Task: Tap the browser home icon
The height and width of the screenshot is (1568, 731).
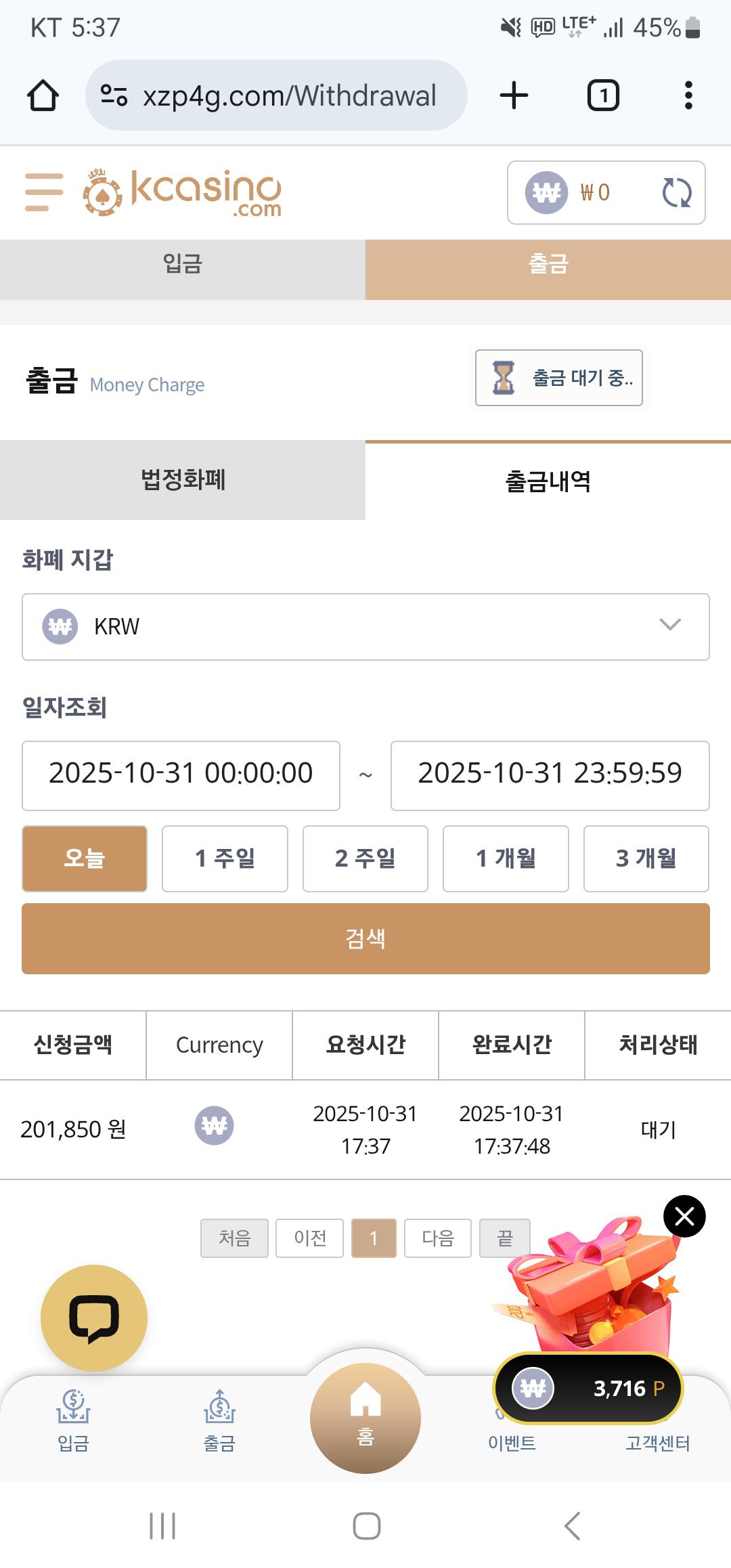Action: pos(43,95)
